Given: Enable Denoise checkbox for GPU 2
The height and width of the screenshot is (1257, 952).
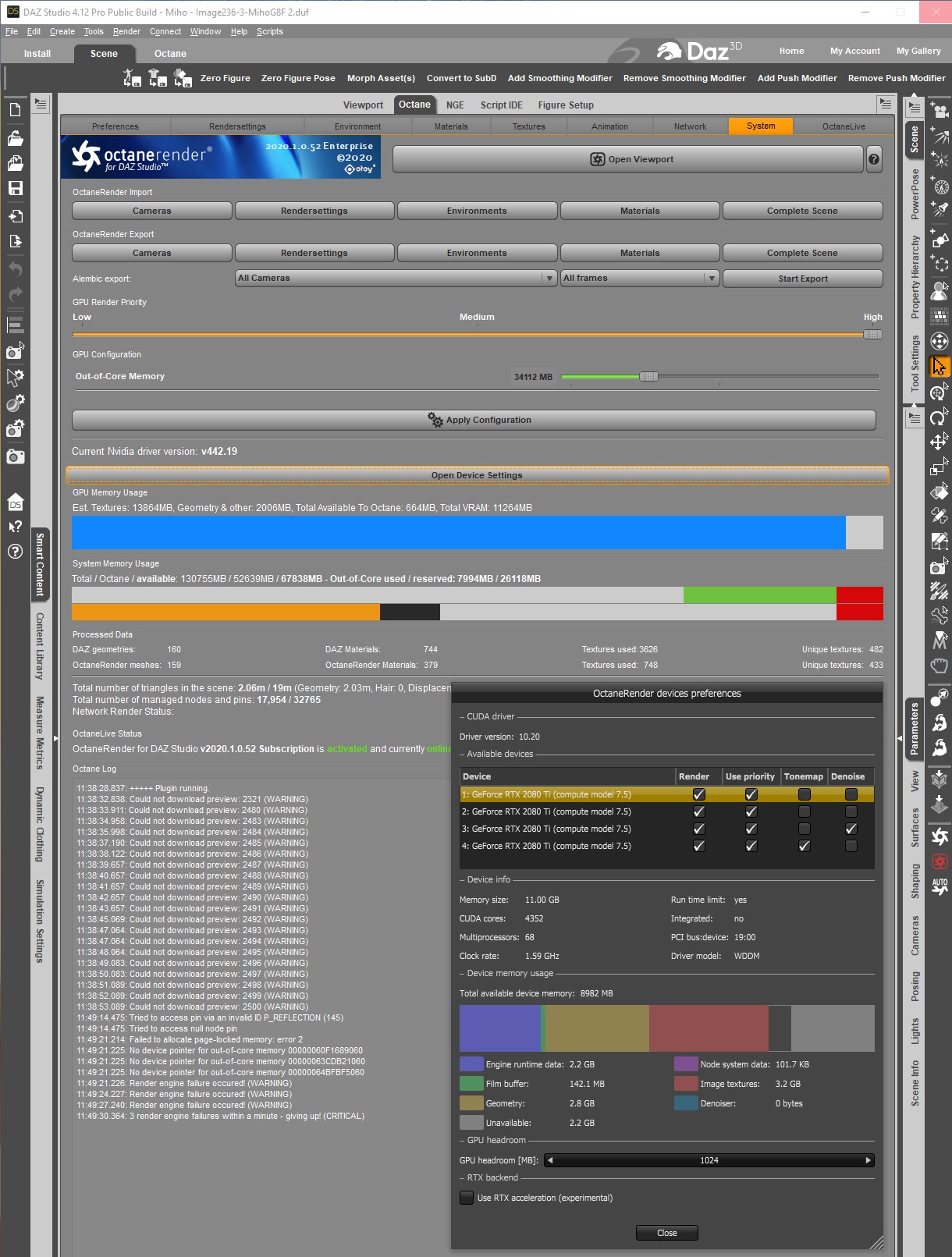Looking at the screenshot, I should click(851, 811).
